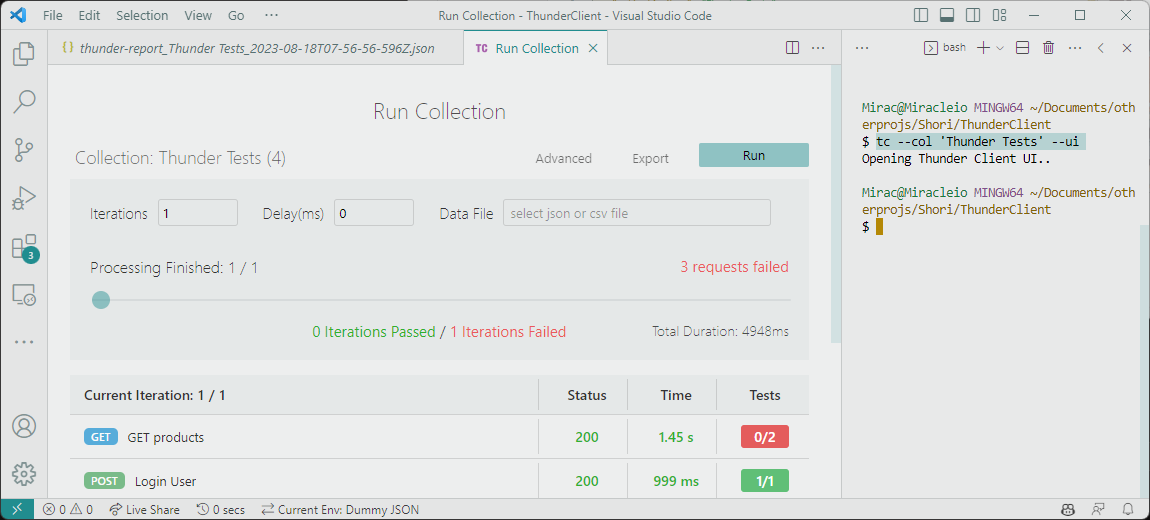Image resolution: width=1150 pixels, height=520 pixels.
Task: Customize layout icon in title bar
Action: tap(999, 15)
